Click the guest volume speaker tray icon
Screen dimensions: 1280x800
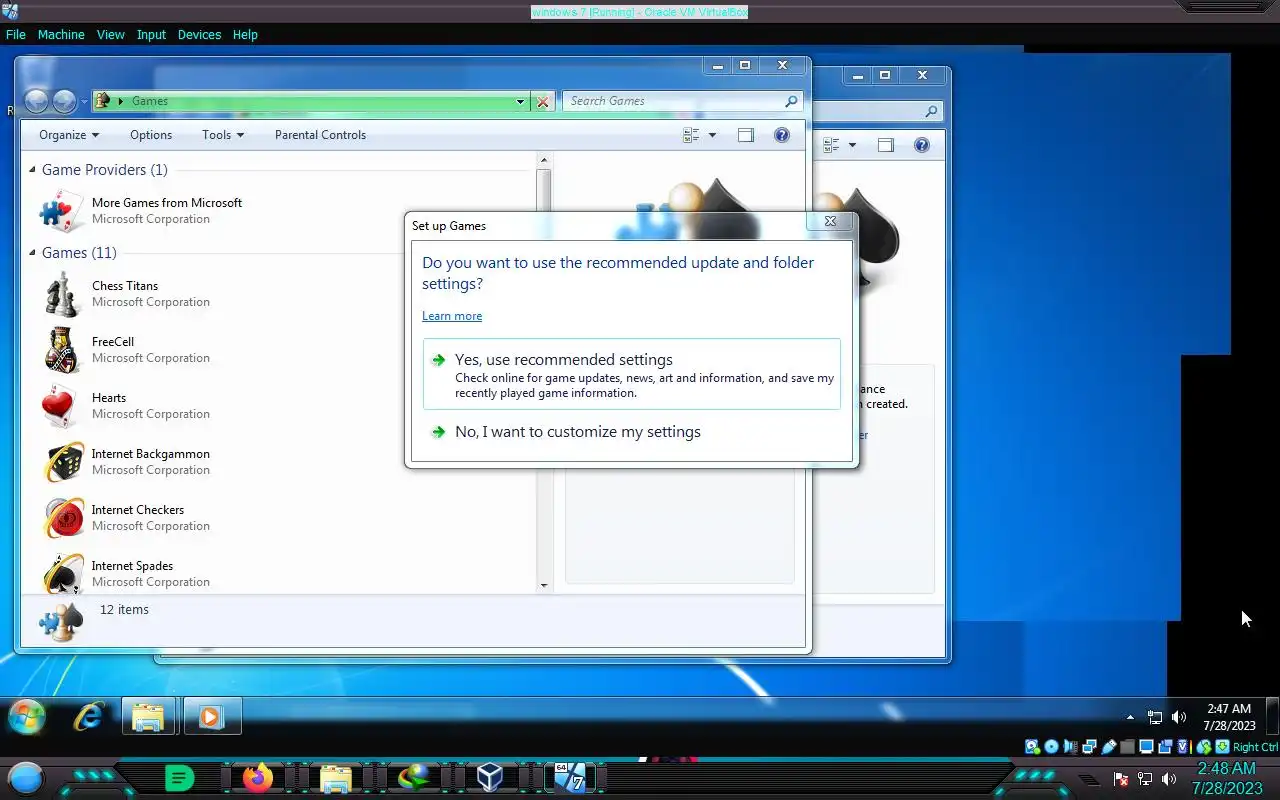click(1179, 717)
